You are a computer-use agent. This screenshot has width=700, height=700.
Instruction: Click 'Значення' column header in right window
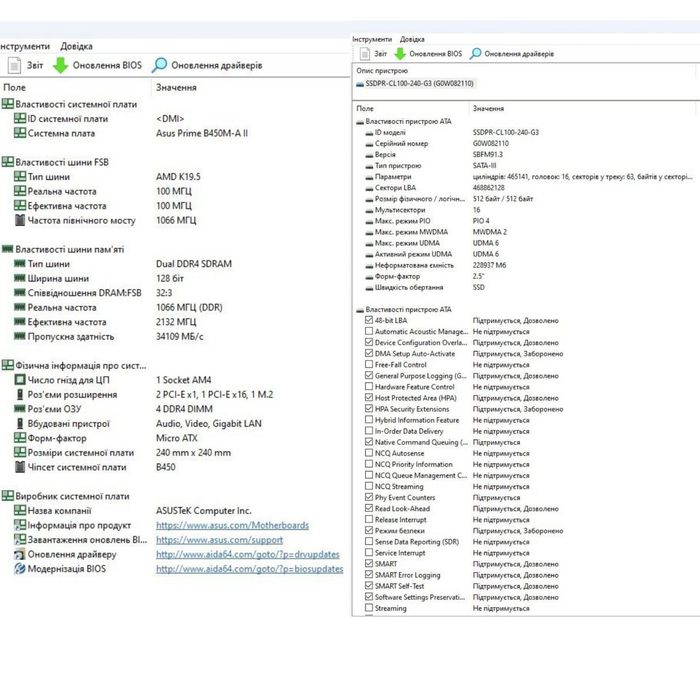tap(488, 108)
